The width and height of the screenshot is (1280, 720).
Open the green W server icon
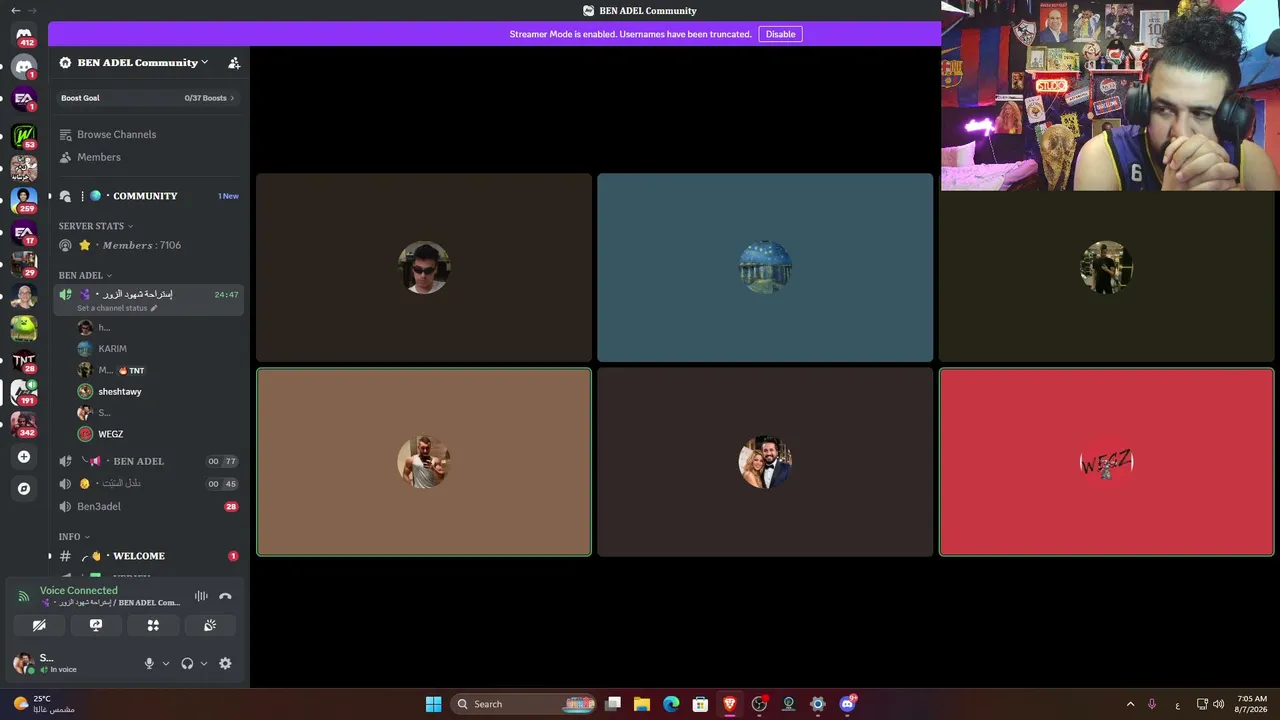coord(24,135)
